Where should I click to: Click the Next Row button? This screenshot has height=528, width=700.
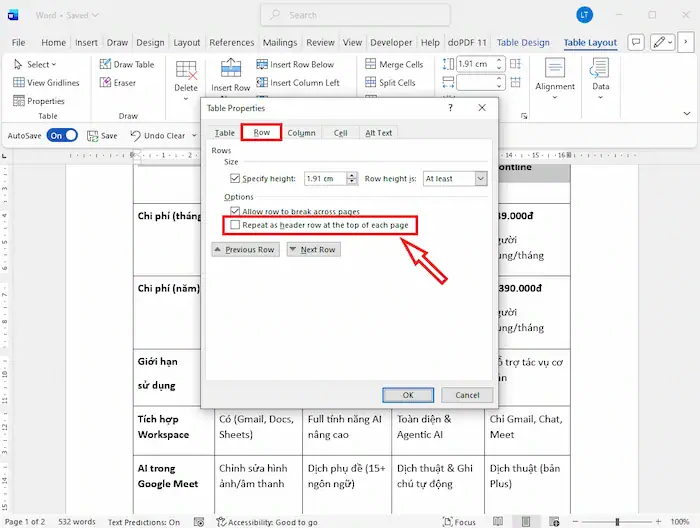point(313,249)
